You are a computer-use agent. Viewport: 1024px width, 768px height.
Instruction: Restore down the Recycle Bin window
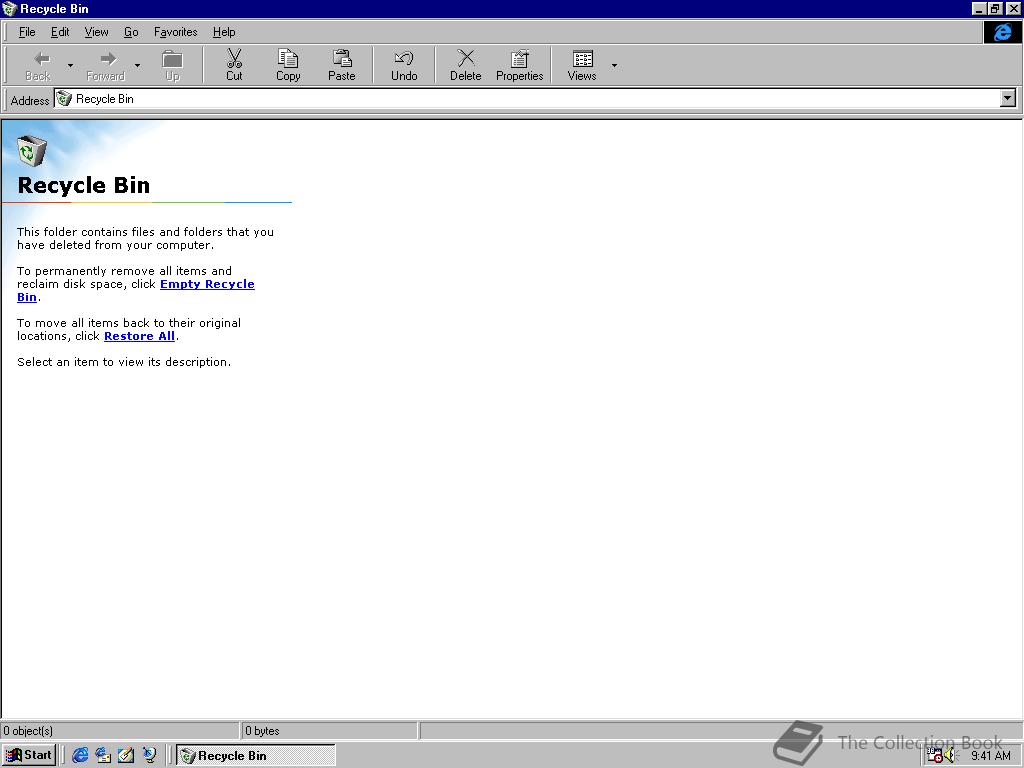pos(995,8)
